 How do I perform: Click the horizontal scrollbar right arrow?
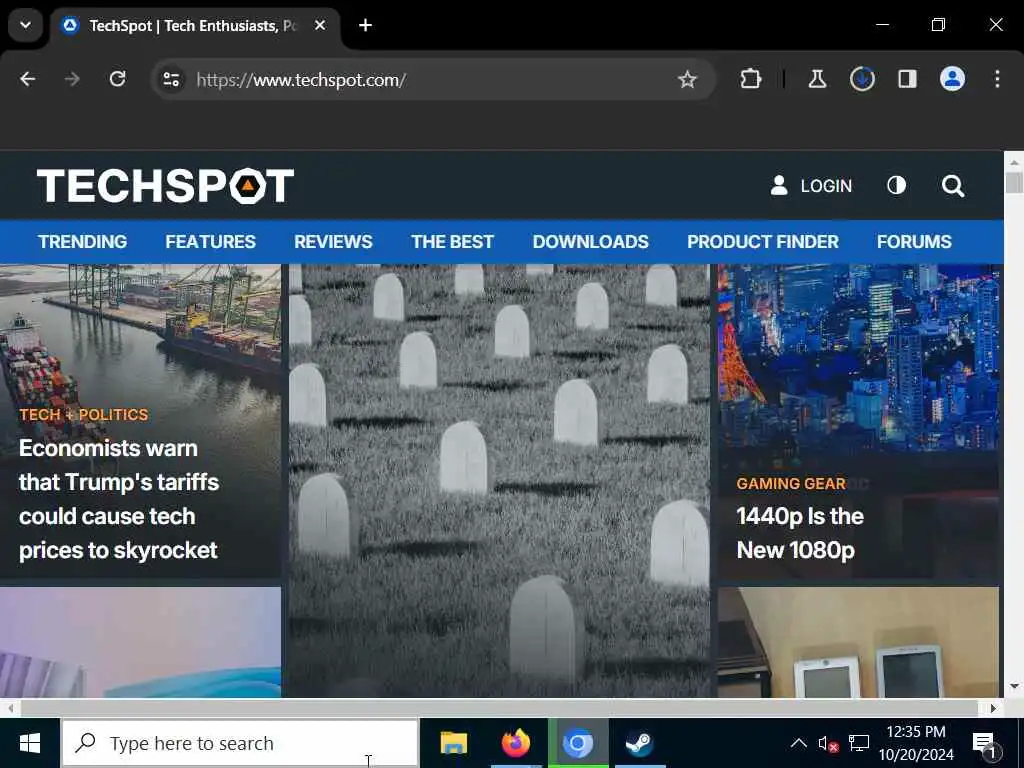click(993, 708)
